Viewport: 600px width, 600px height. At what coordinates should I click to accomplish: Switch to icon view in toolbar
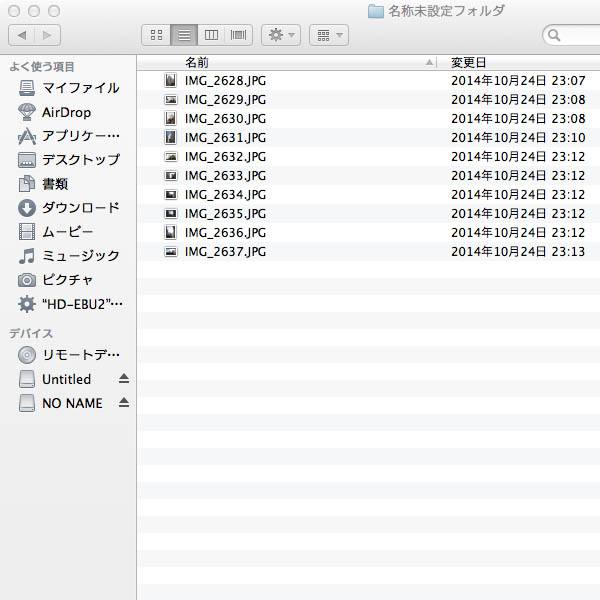tap(156, 35)
